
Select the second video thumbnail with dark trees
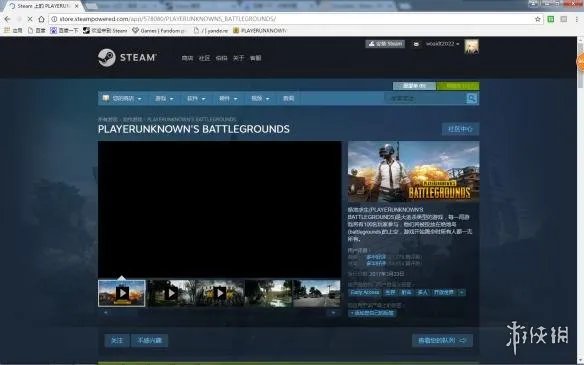(171, 293)
